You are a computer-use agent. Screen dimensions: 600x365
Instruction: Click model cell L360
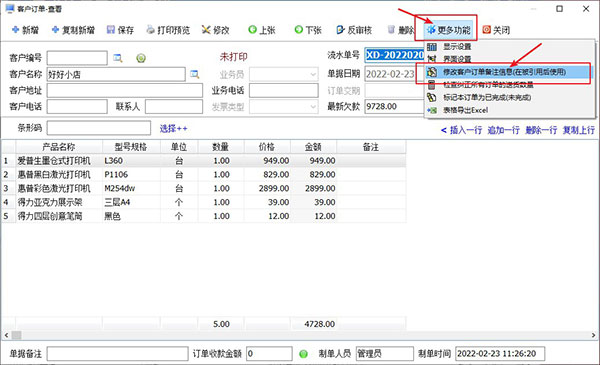pyautogui.click(x=131, y=161)
